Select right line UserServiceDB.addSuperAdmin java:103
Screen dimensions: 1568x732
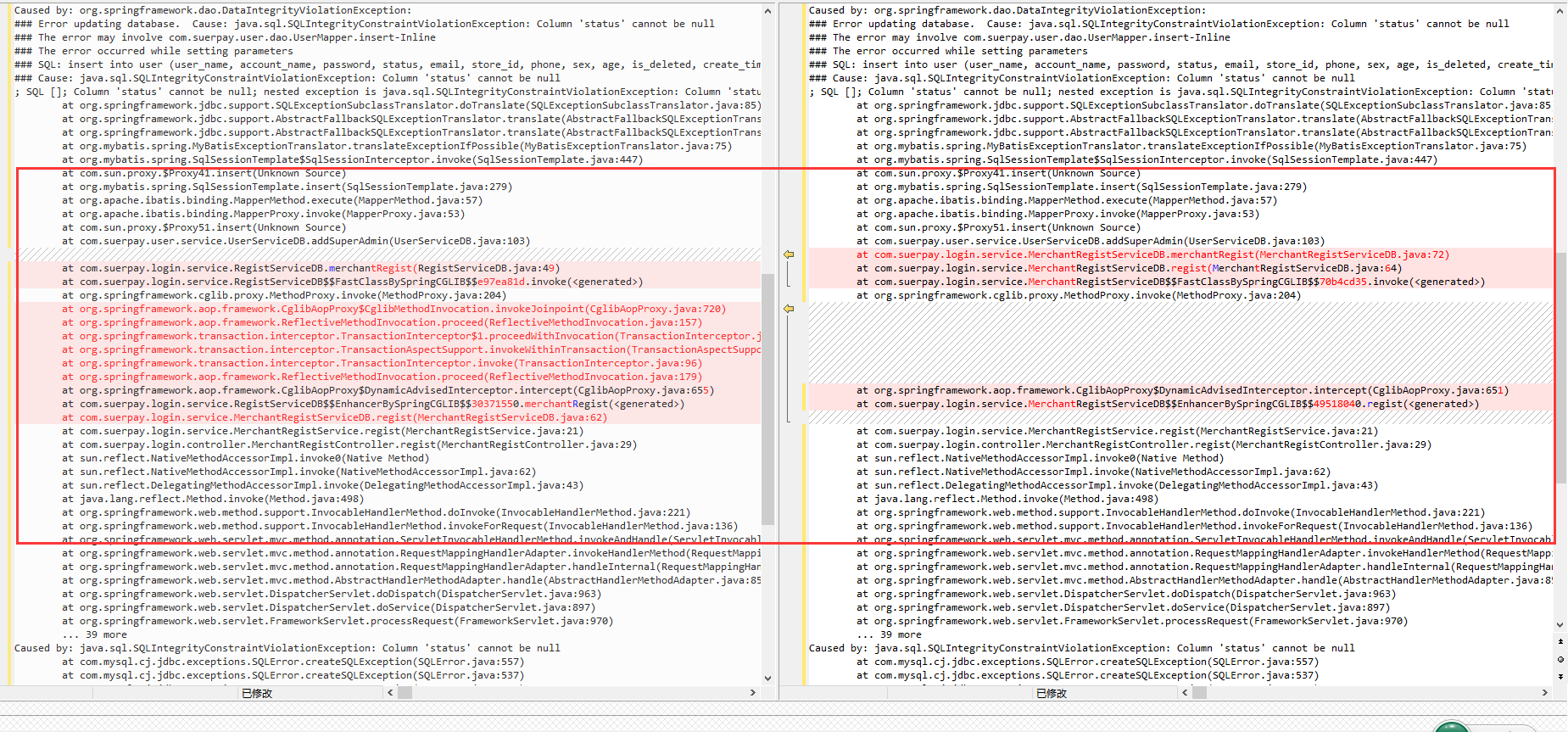pyautogui.click(x=1090, y=241)
